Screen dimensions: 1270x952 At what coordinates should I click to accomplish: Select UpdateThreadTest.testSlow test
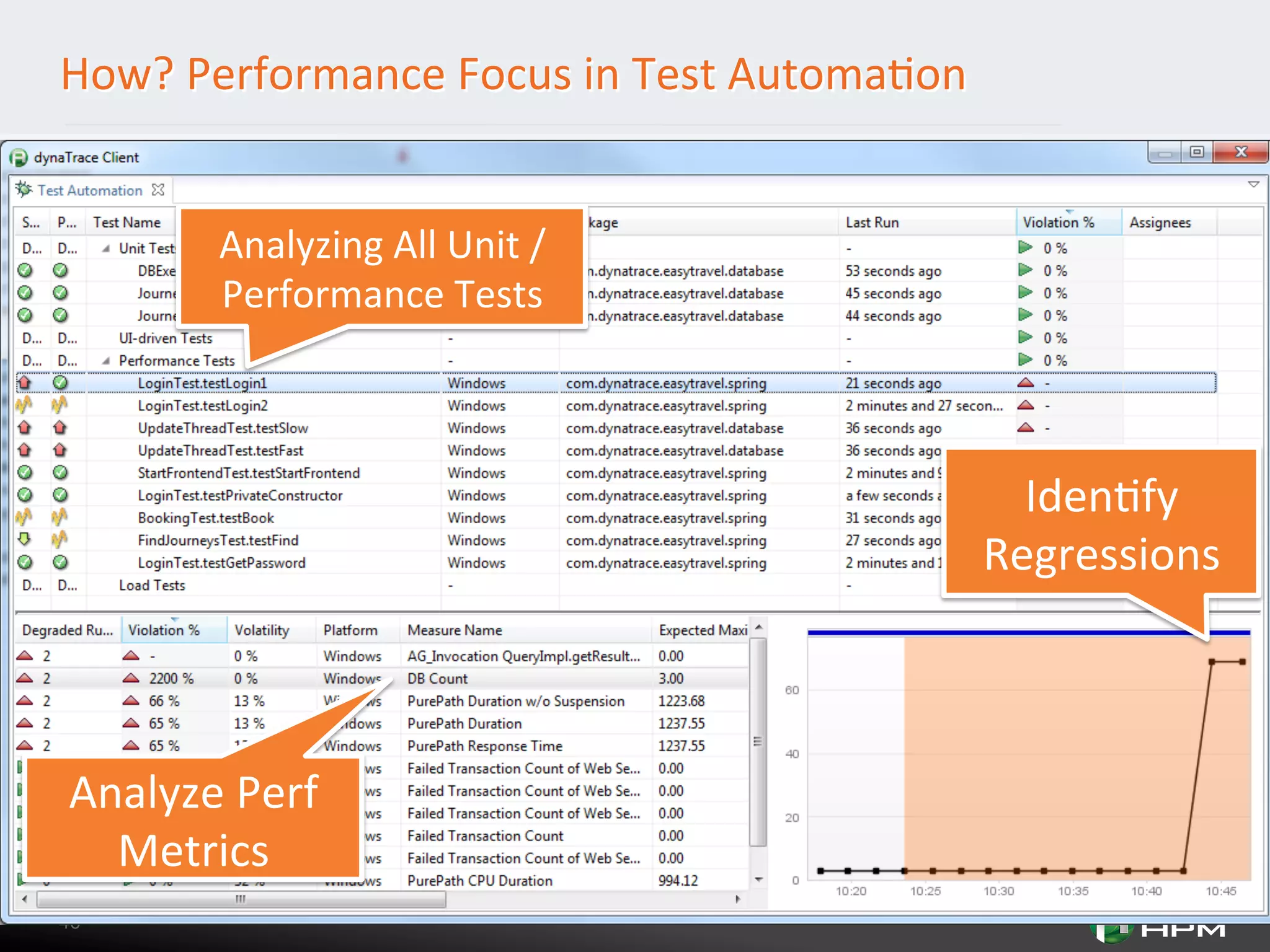[x=223, y=428]
